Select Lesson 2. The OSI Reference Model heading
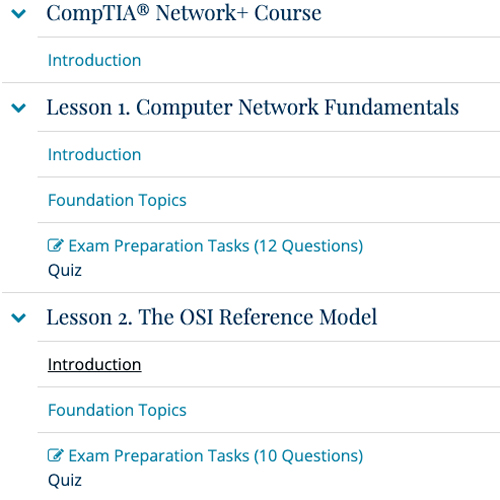The height and width of the screenshot is (500, 500). [212, 317]
